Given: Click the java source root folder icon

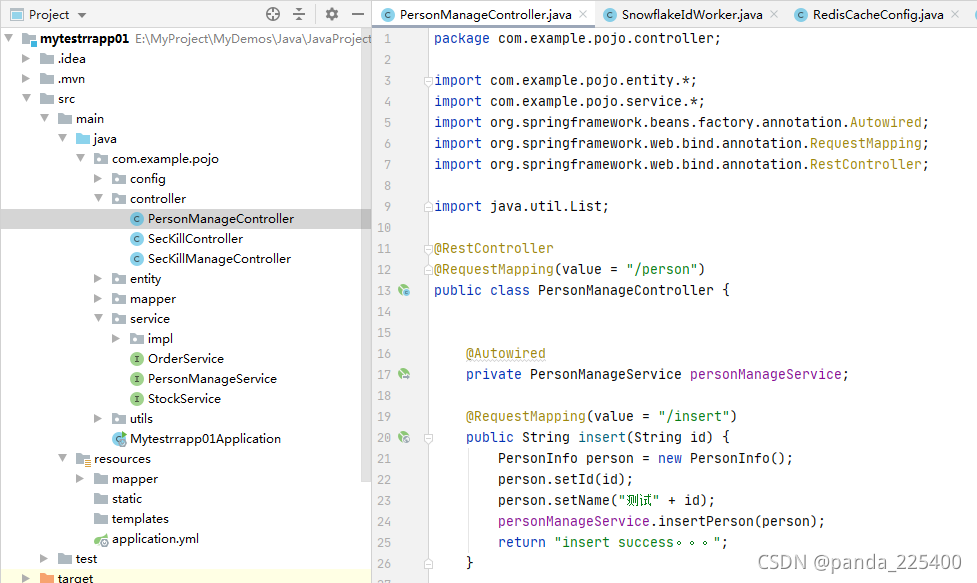Looking at the screenshot, I should (83, 138).
